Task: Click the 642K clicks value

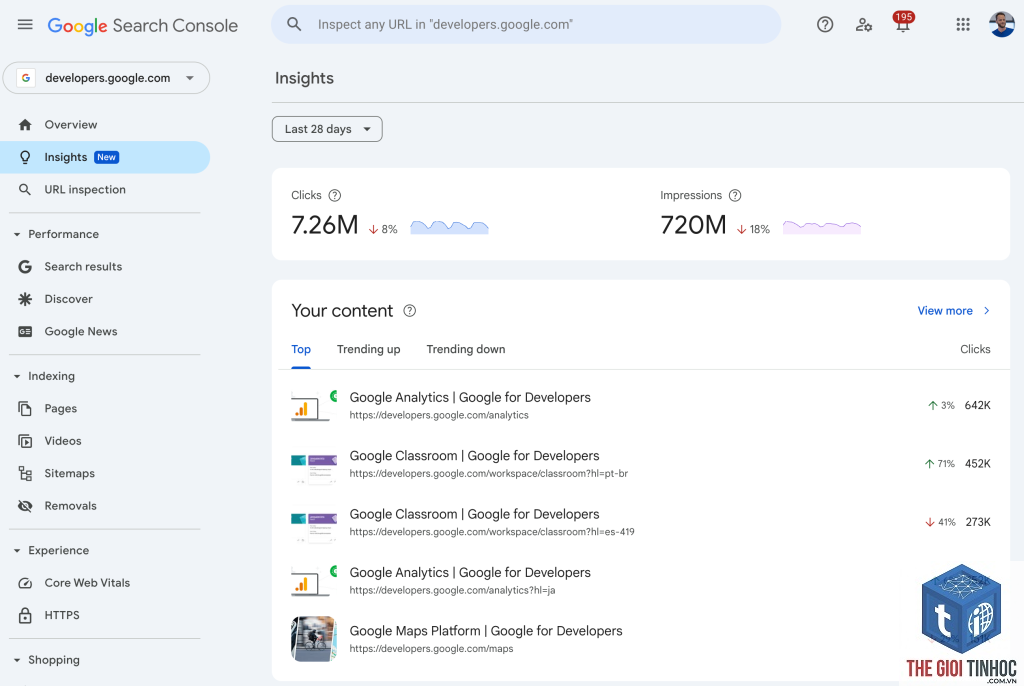Action: (978, 406)
